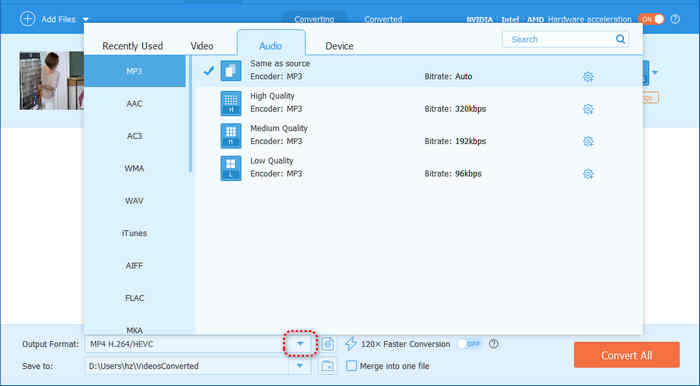The width and height of the screenshot is (700, 386).
Task: Open custom profile icon beside Output Format
Action: click(328, 344)
